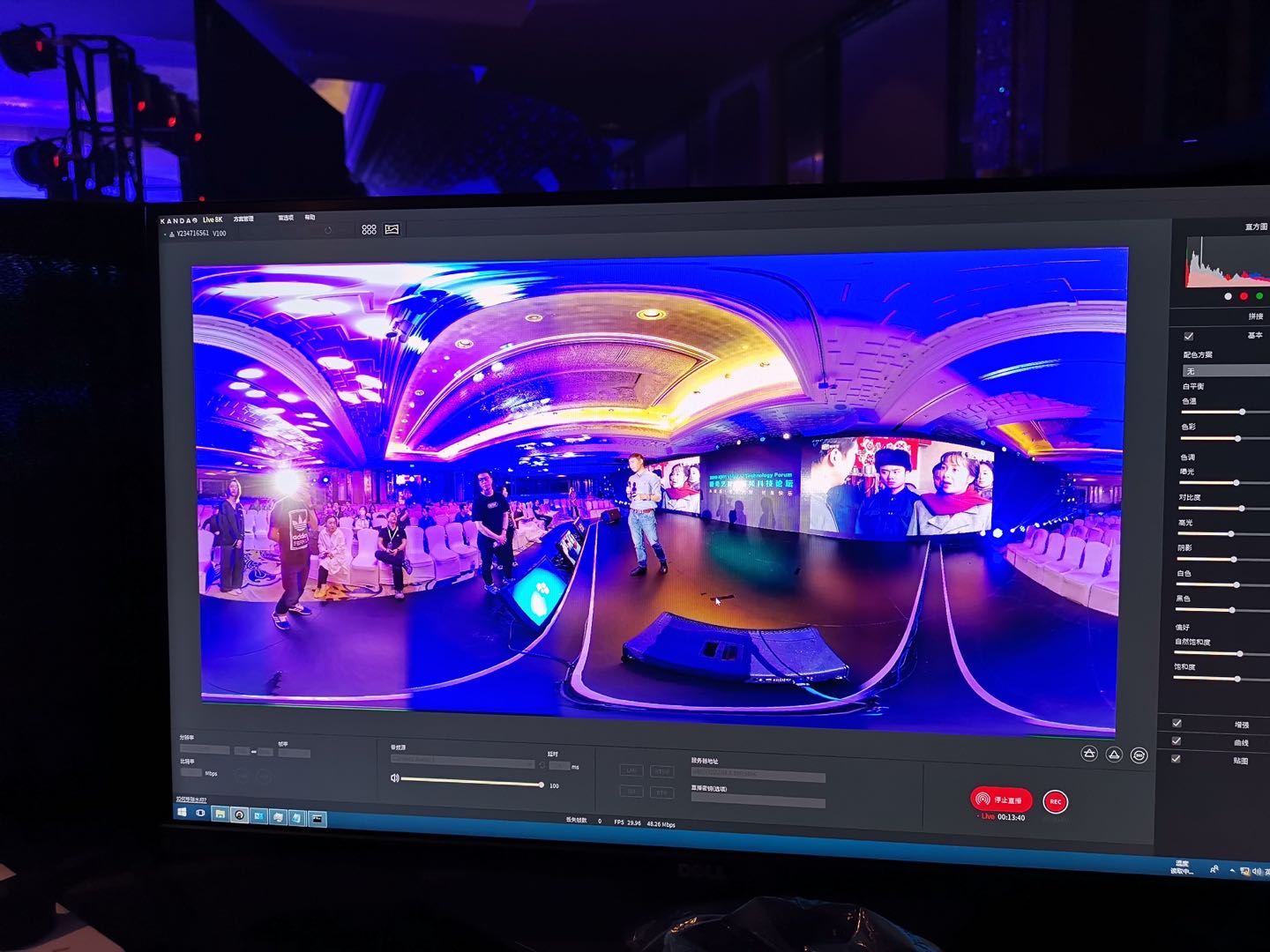The image size is (1270, 952).
Task: Open the Windows Start menu
Action: [182, 812]
